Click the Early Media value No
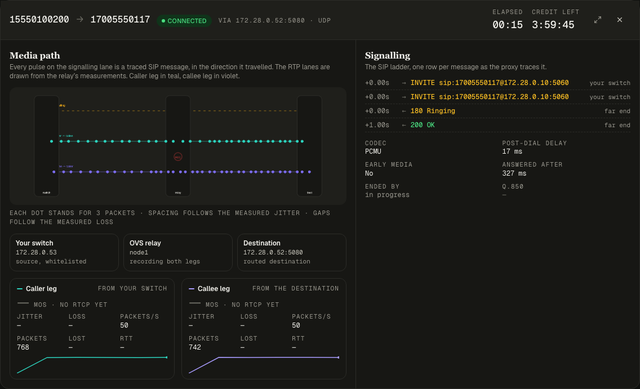 tap(369, 173)
